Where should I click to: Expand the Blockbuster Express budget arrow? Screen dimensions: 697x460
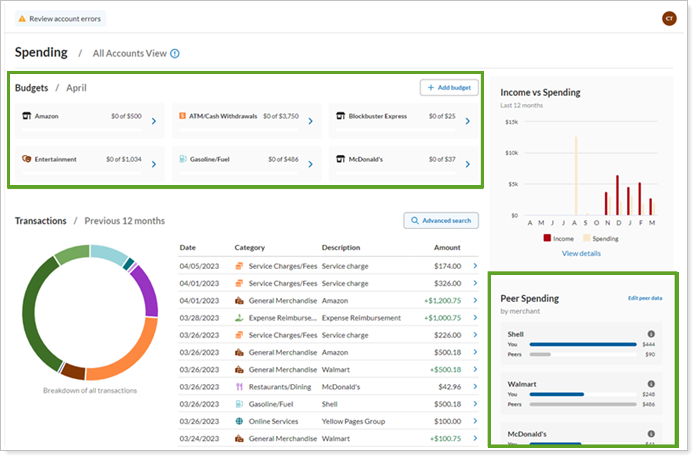467,122
